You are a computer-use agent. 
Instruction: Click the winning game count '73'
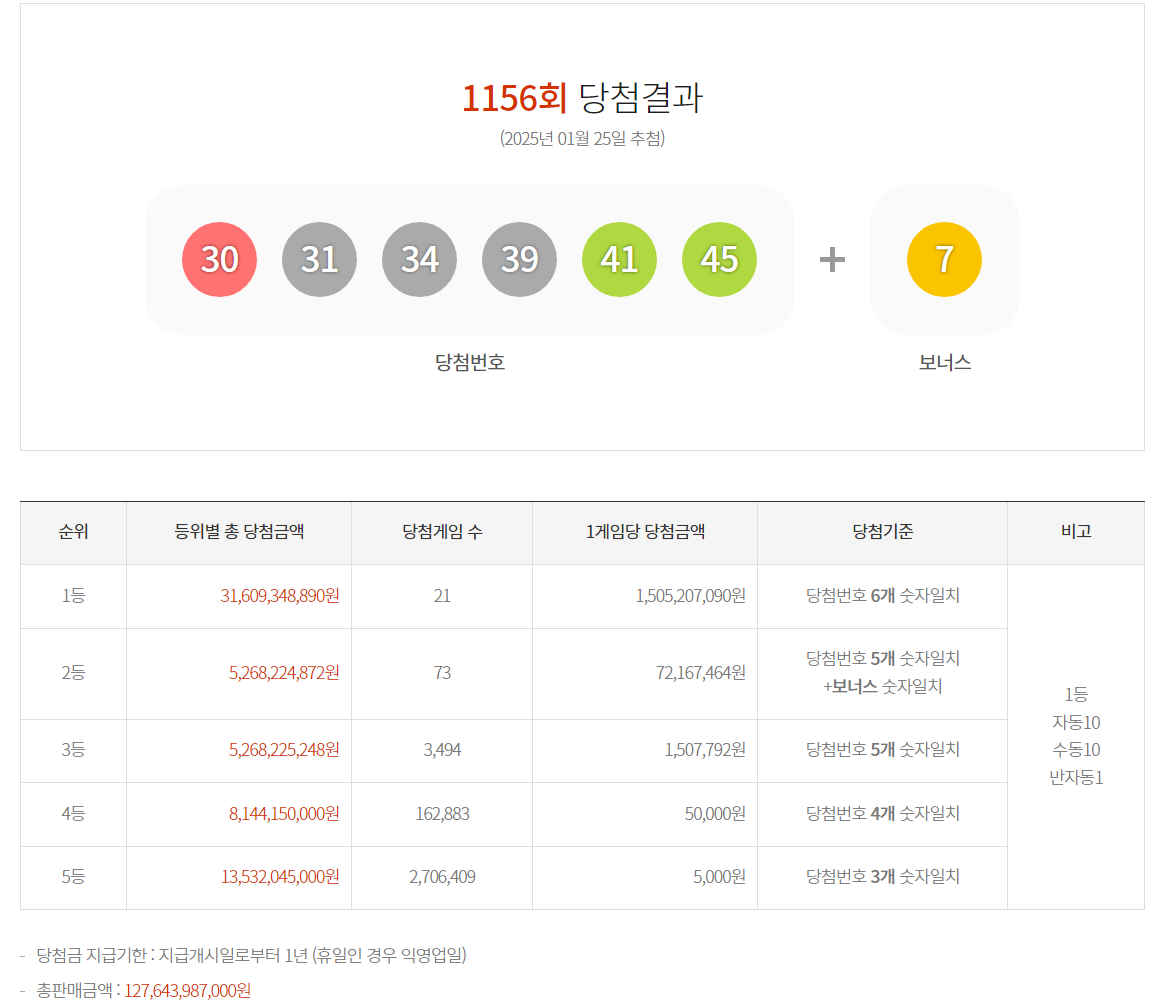point(442,673)
